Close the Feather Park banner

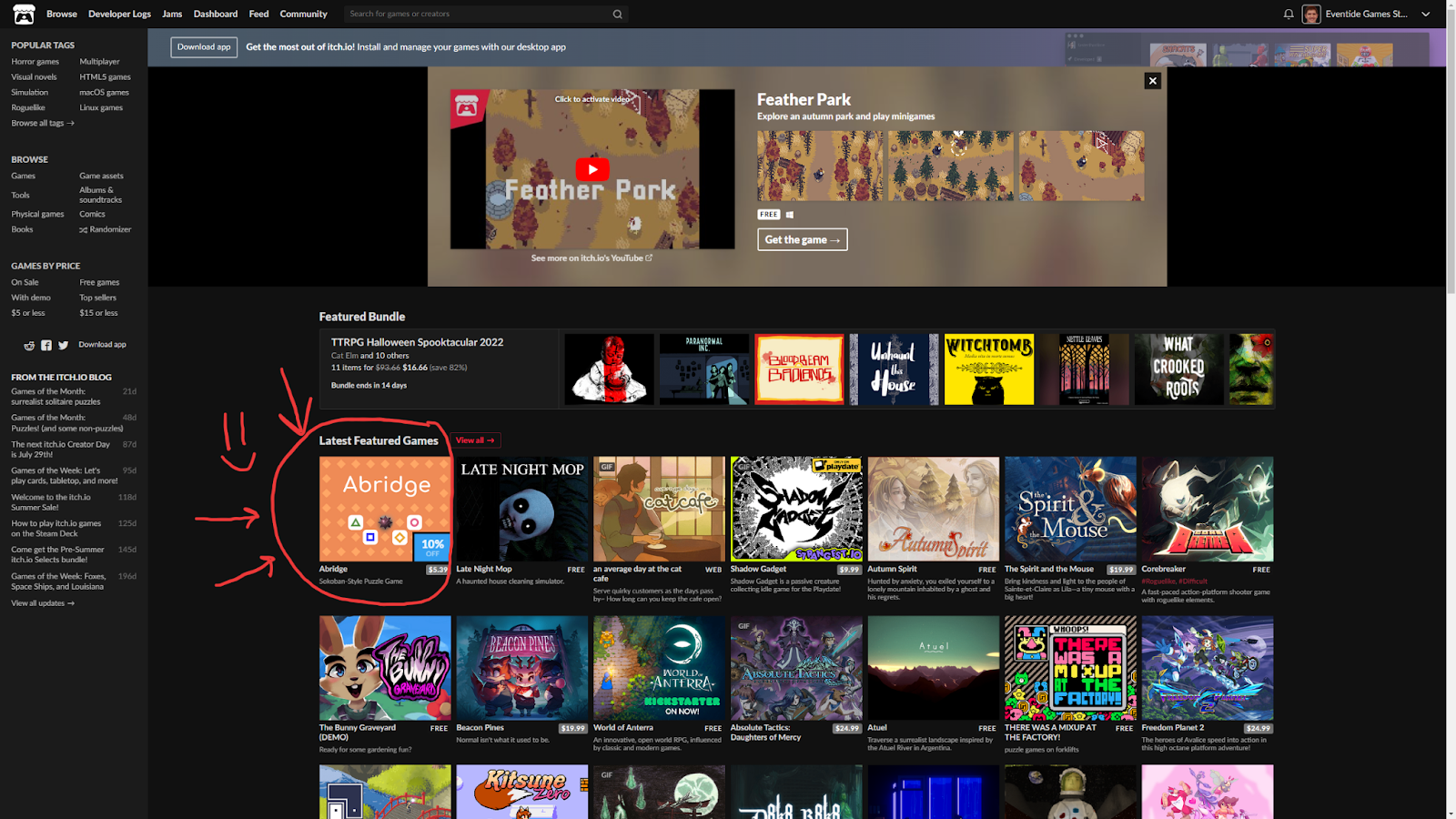click(x=1152, y=81)
